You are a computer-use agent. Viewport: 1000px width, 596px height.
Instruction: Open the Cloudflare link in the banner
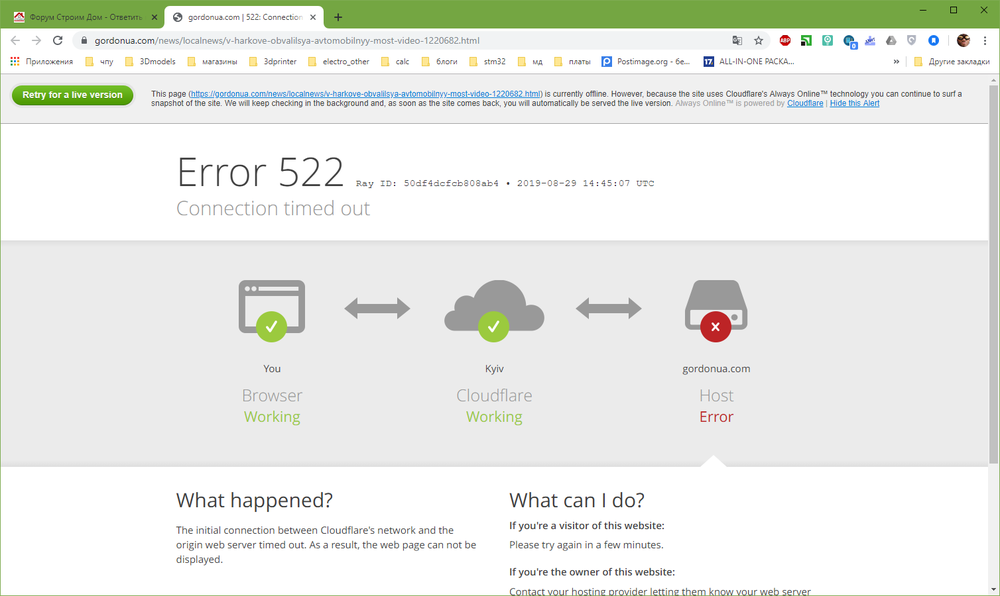click(x=805, y=103)
